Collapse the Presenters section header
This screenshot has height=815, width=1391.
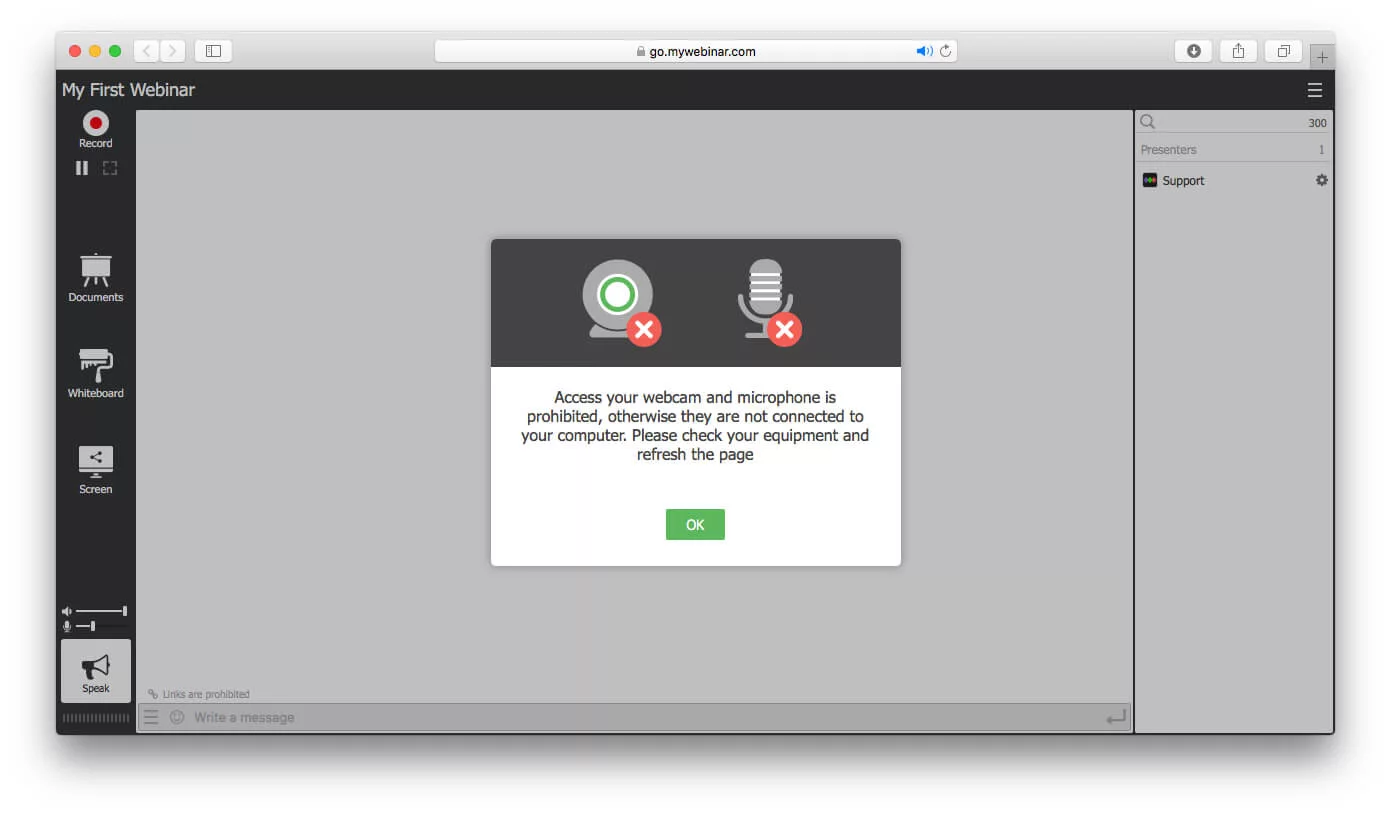click(x=1171, y=149)
